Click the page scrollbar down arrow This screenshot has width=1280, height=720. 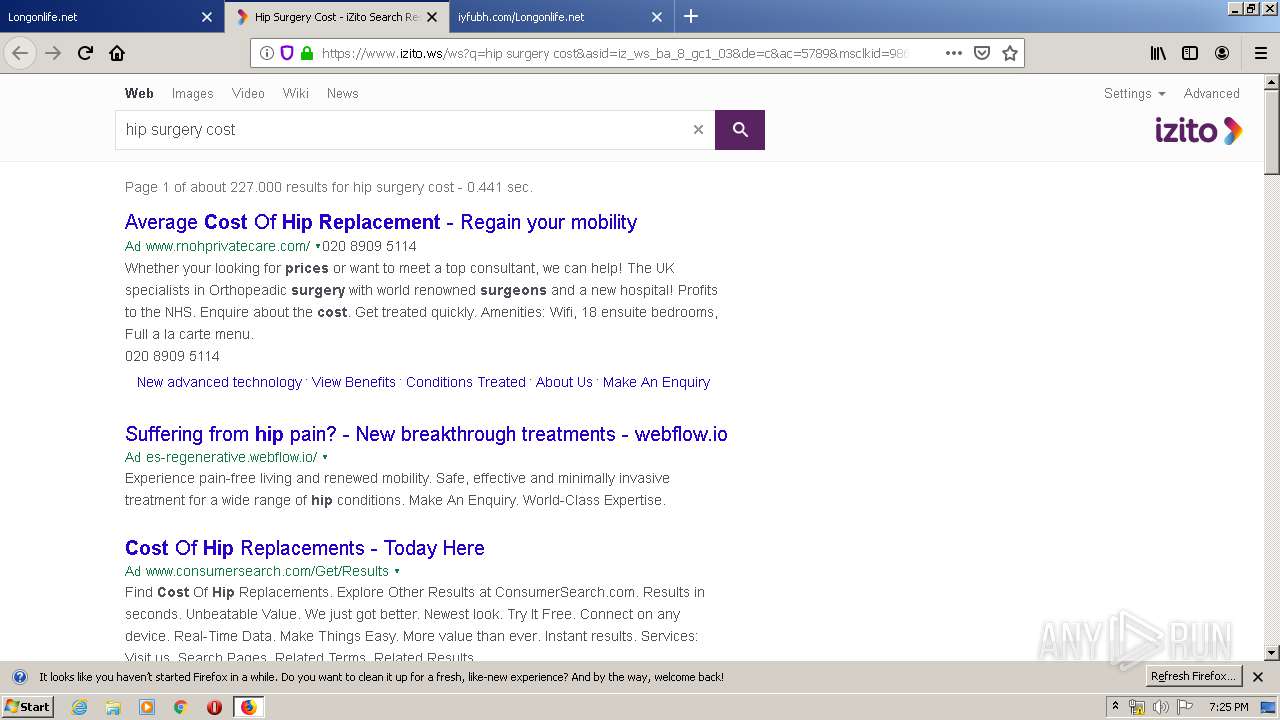click(1272, 652)
